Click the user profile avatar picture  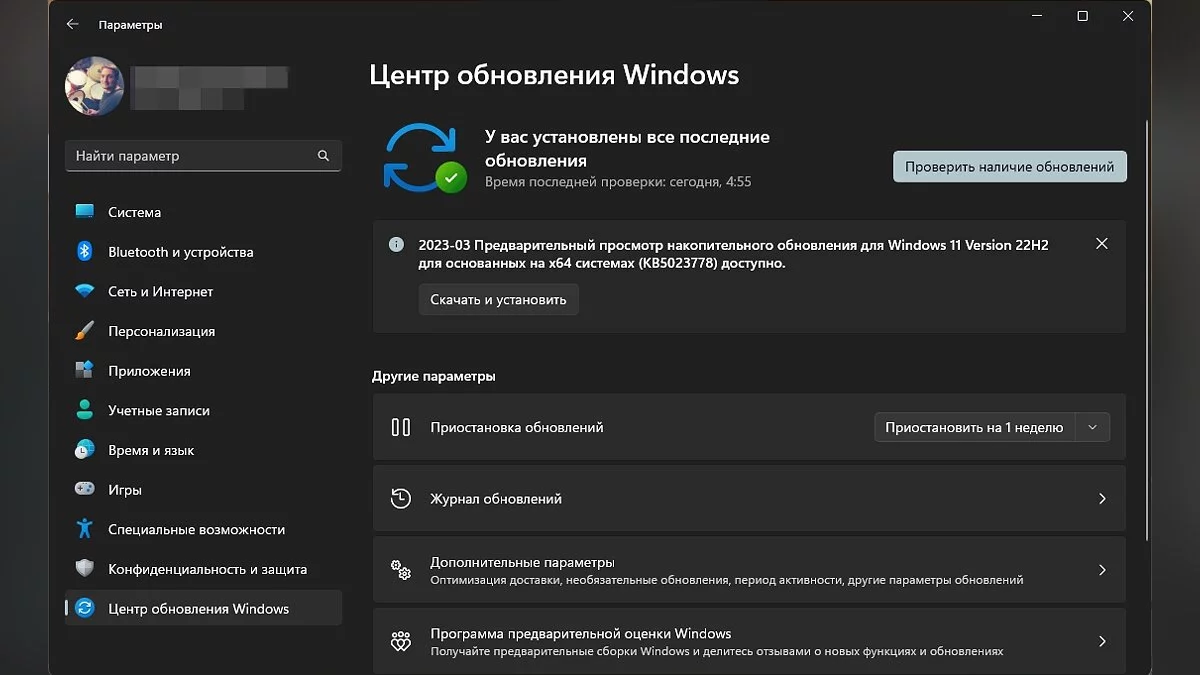(x=95, y=86)
